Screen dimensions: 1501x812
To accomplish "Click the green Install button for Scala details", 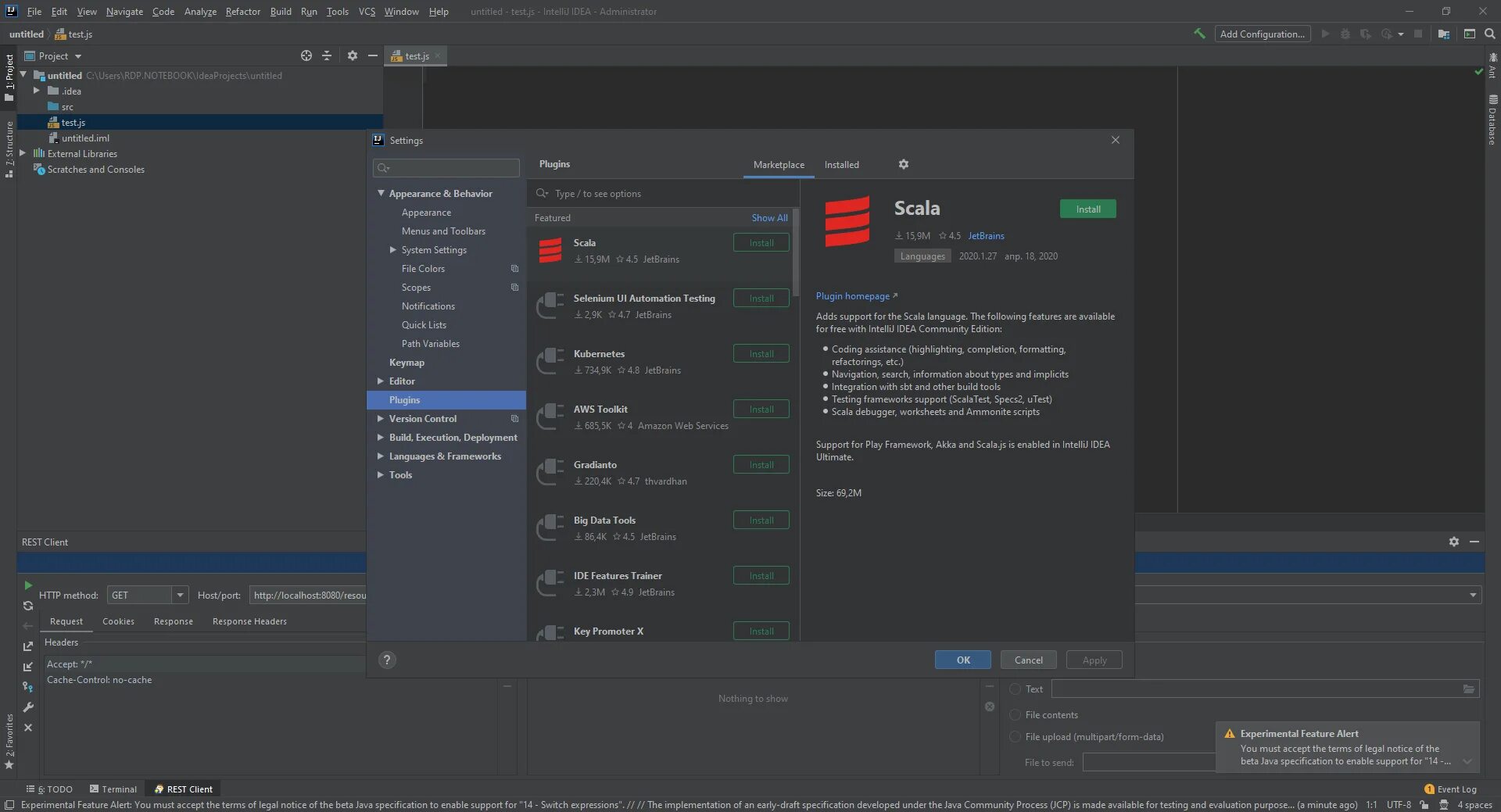I will click(1087, 209).
